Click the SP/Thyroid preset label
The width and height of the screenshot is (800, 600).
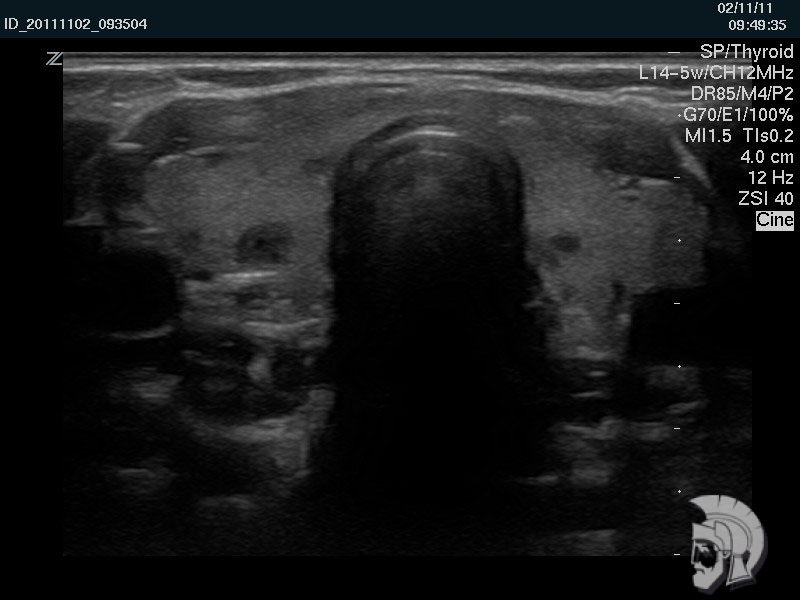pyautogui.click(x=746, y=52)
